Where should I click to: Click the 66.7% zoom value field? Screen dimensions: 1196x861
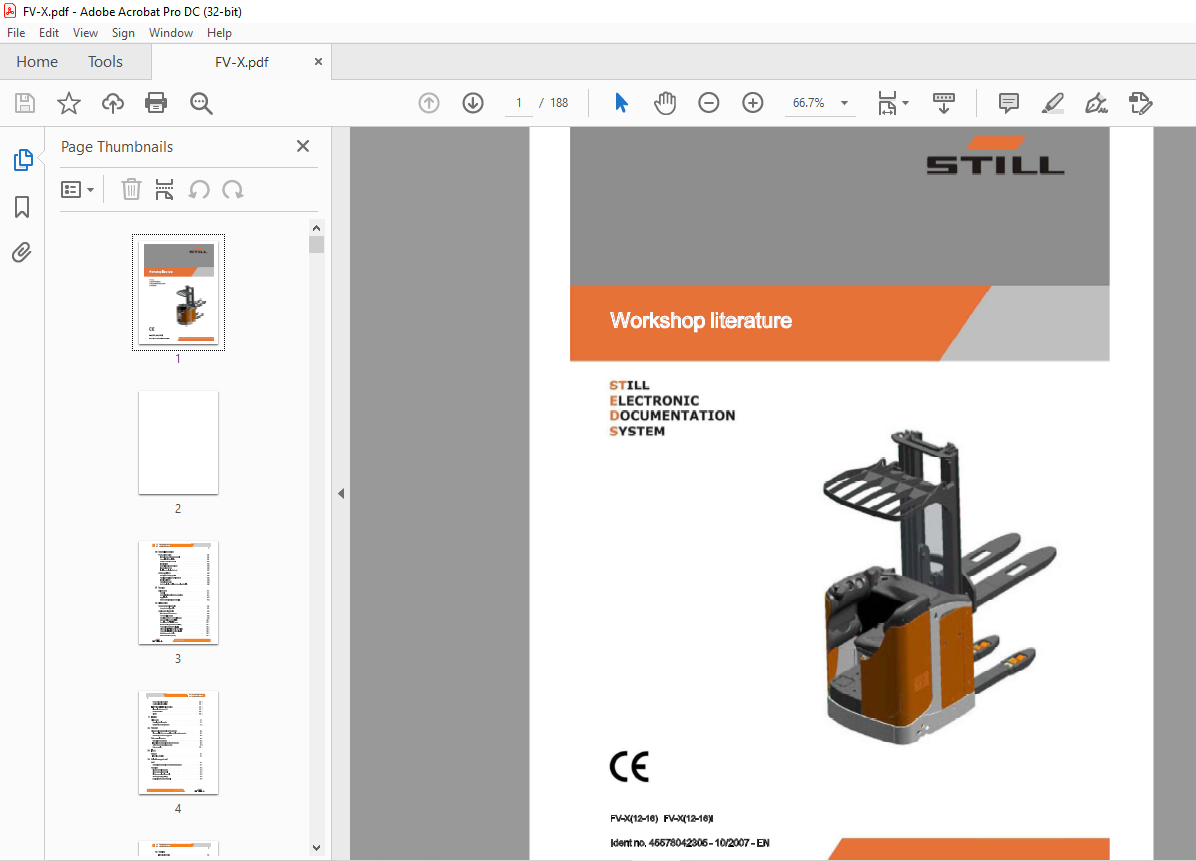pyautogui.click(x=810, y=103)
